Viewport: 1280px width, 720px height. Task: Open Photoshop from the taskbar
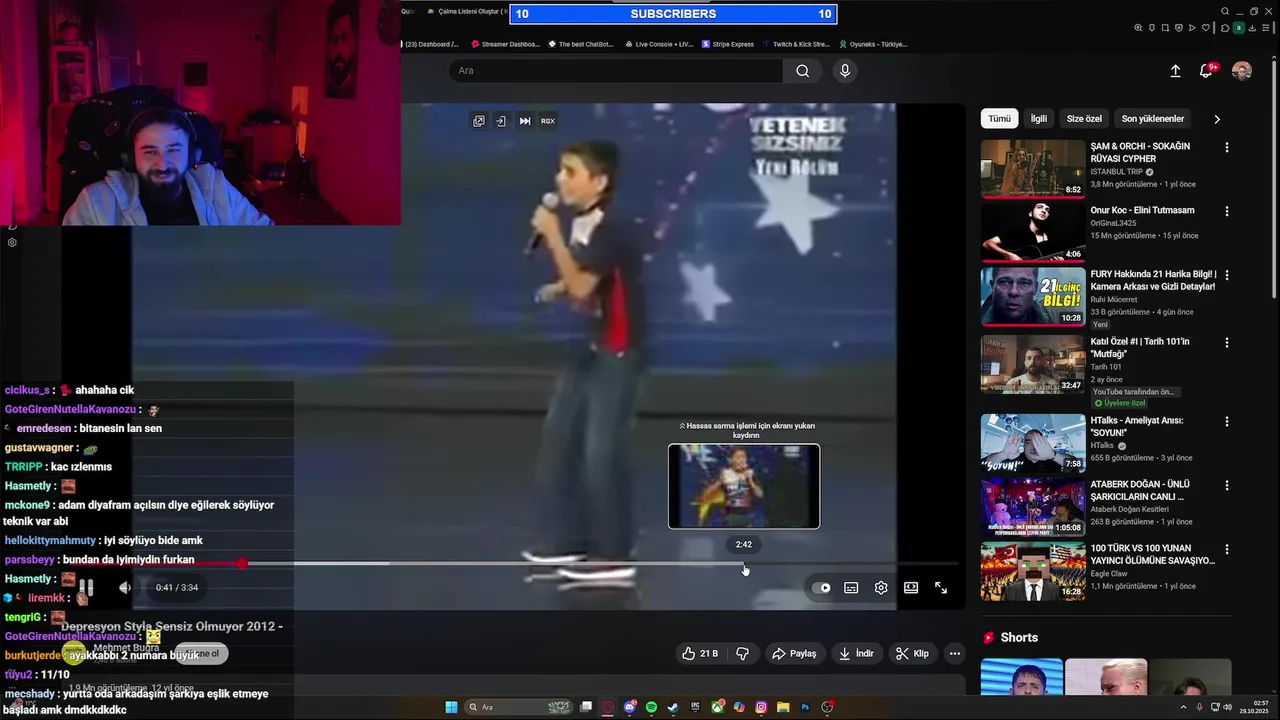pyautogui.click(x=805, y=707)
